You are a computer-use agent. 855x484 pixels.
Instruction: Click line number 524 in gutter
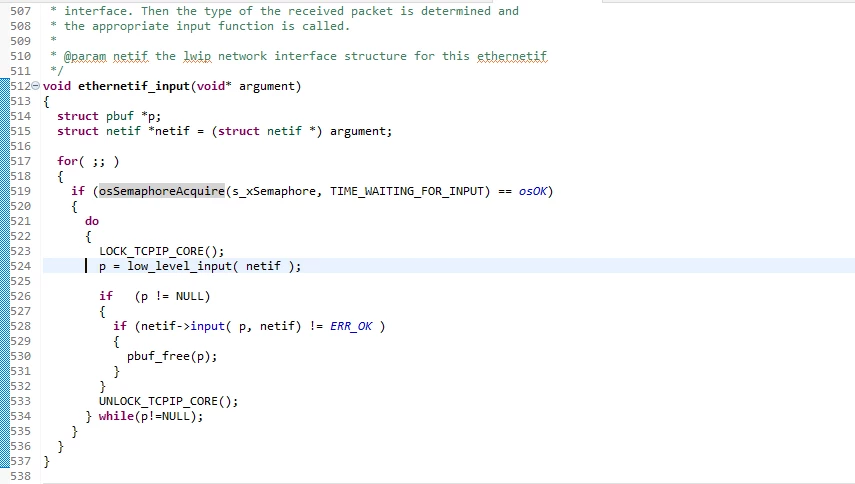click(x=21, y=266)
